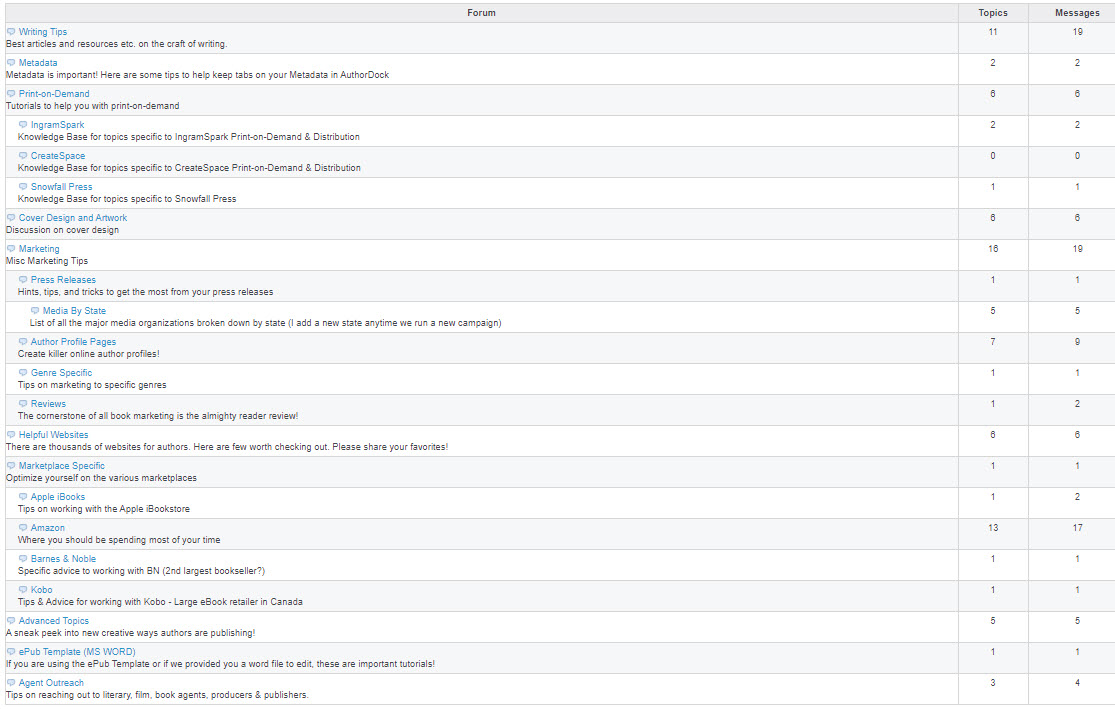The height and width of the screenshot is (709, 1115).
Task: Click description 'Optimize yourself on the various marketplaces'
Action: click(101, 478)
